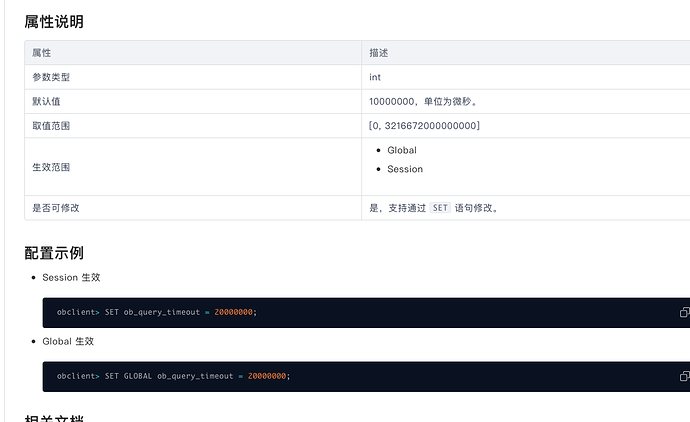Image resolution: width=690 pixels, height=422 pixels.
Task: Click the Session 生效 bullet text
Action: (71, 277)
